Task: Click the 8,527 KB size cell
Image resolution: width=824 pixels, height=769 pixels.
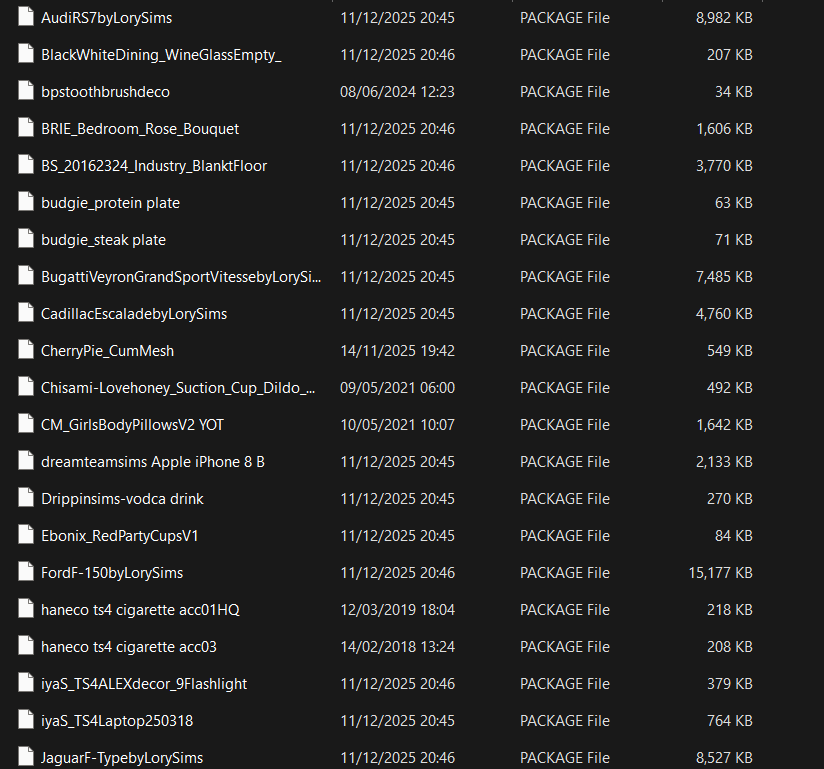Action: pos(724,757)
